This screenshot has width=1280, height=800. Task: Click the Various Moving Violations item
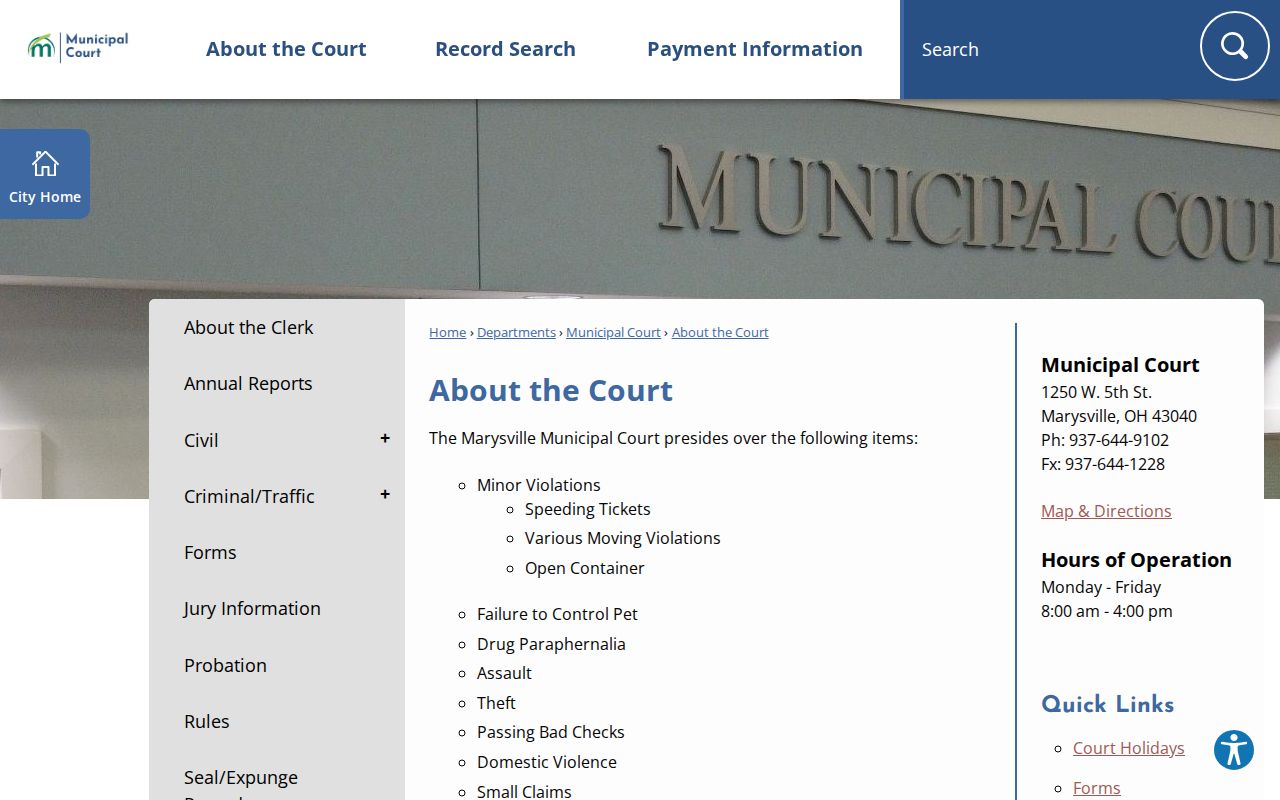(623, 538)
